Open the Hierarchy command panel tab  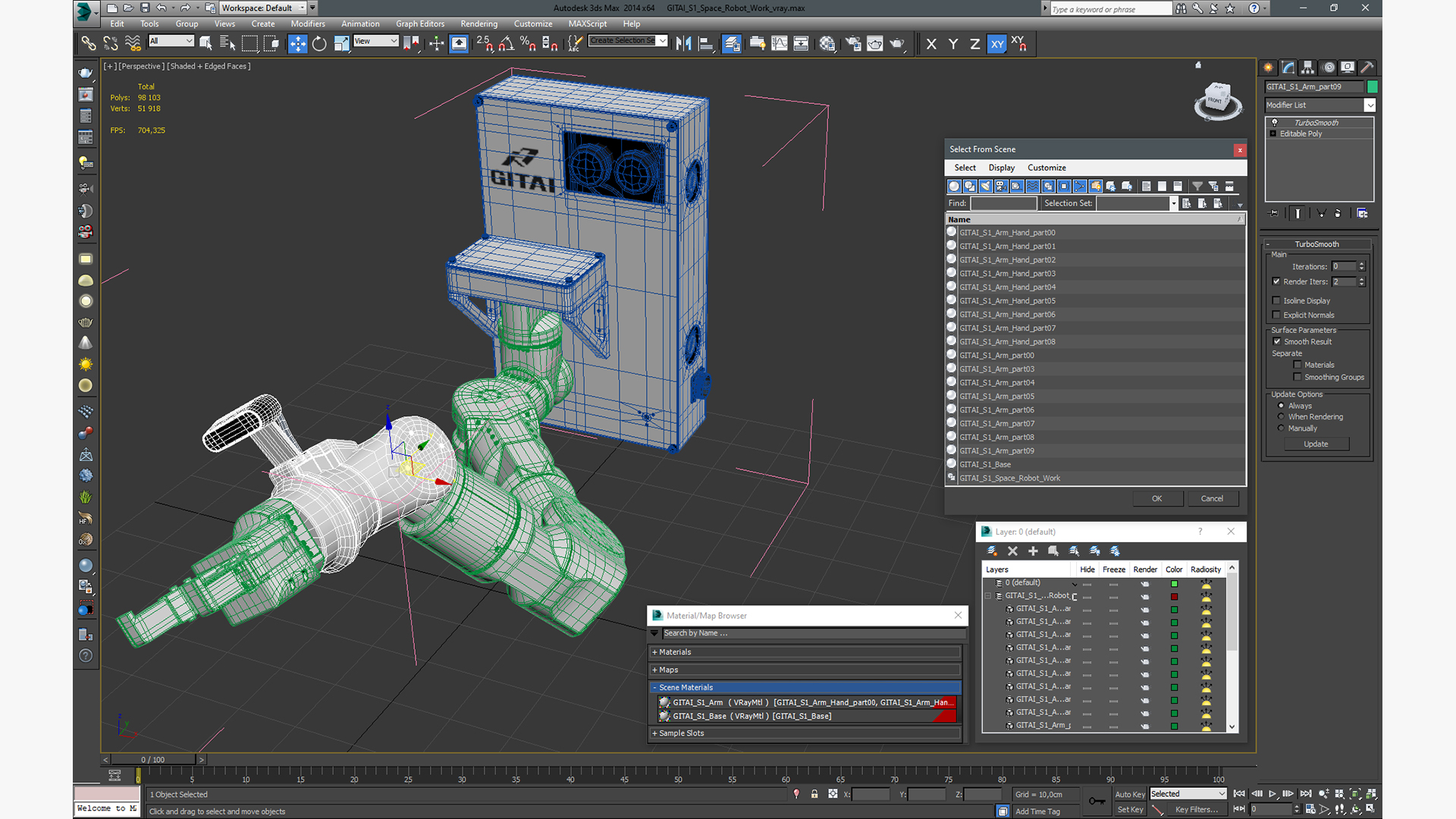pyautogui.click(x=1308, y=67)
